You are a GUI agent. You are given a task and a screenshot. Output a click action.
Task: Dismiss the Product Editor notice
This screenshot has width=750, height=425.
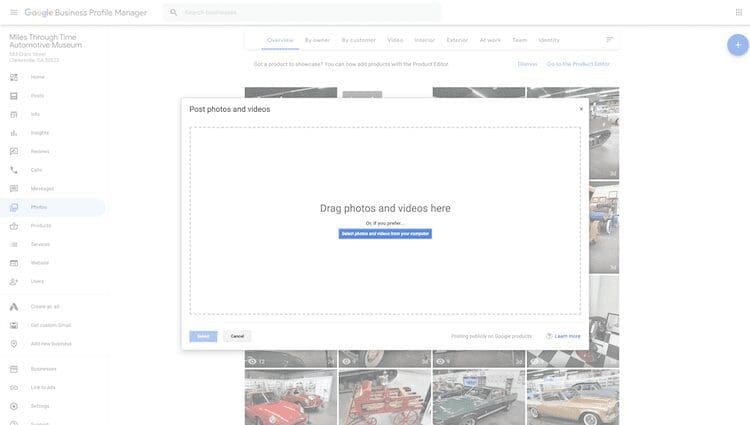point(528,64)
